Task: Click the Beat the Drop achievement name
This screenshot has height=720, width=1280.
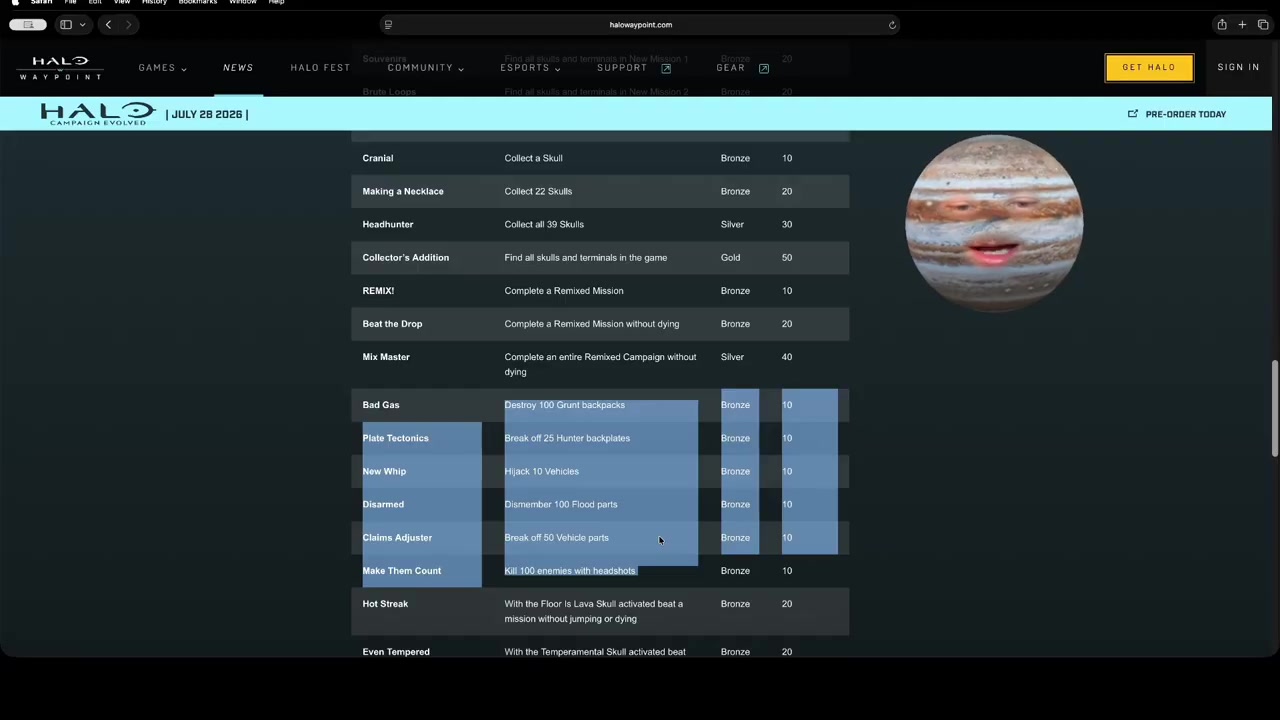Action: (x=392, y=324)
